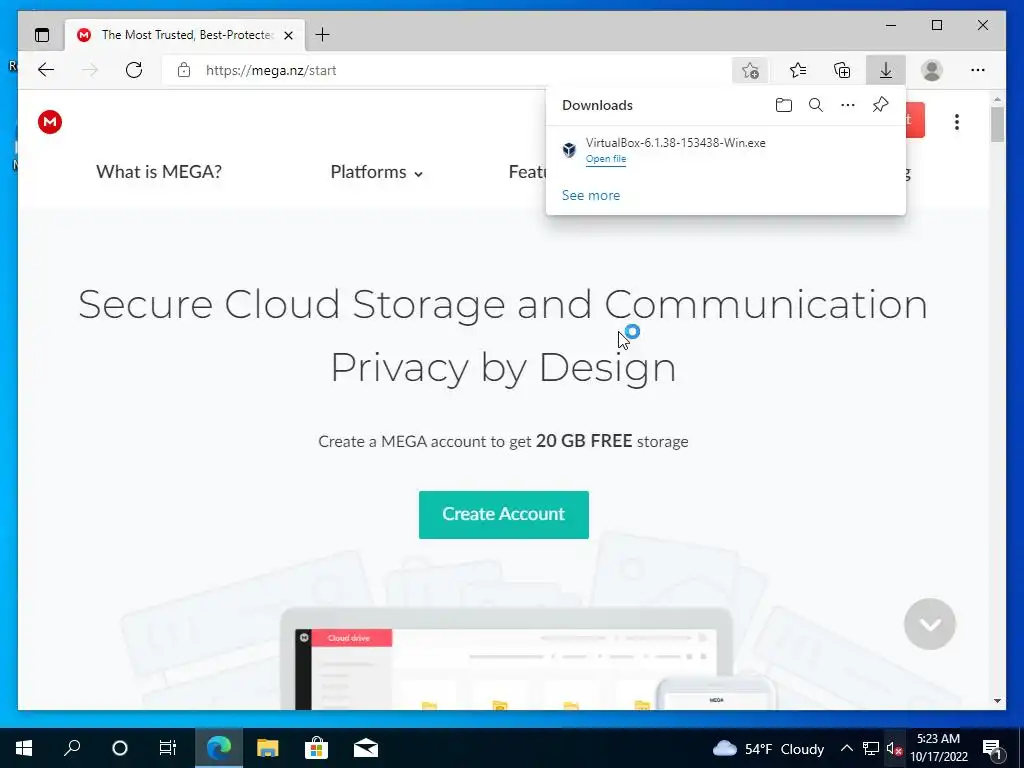Image resolution: width=1024 pixels, height=768 pixels.
Task: Click the scroll-down circle arrow button
Action: [929, 624]
